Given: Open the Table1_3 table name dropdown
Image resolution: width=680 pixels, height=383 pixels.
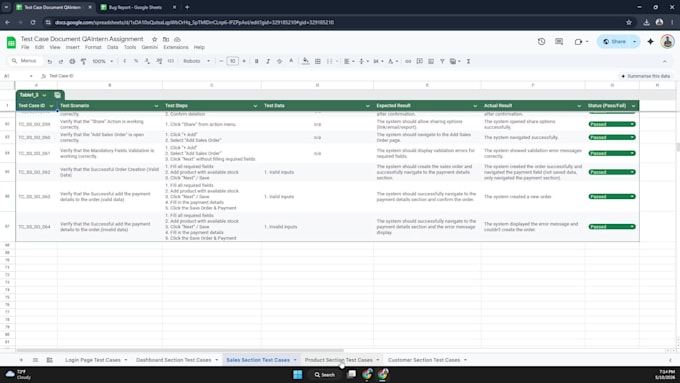Looking at the screenshot, I should (44, 95).
